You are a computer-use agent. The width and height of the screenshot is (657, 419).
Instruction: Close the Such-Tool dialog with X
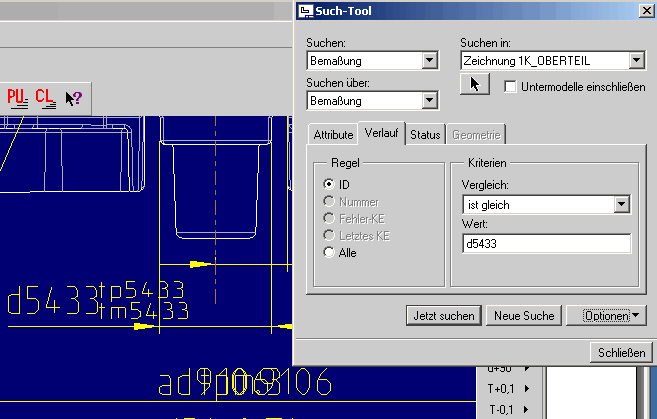[x=647, y=10]
